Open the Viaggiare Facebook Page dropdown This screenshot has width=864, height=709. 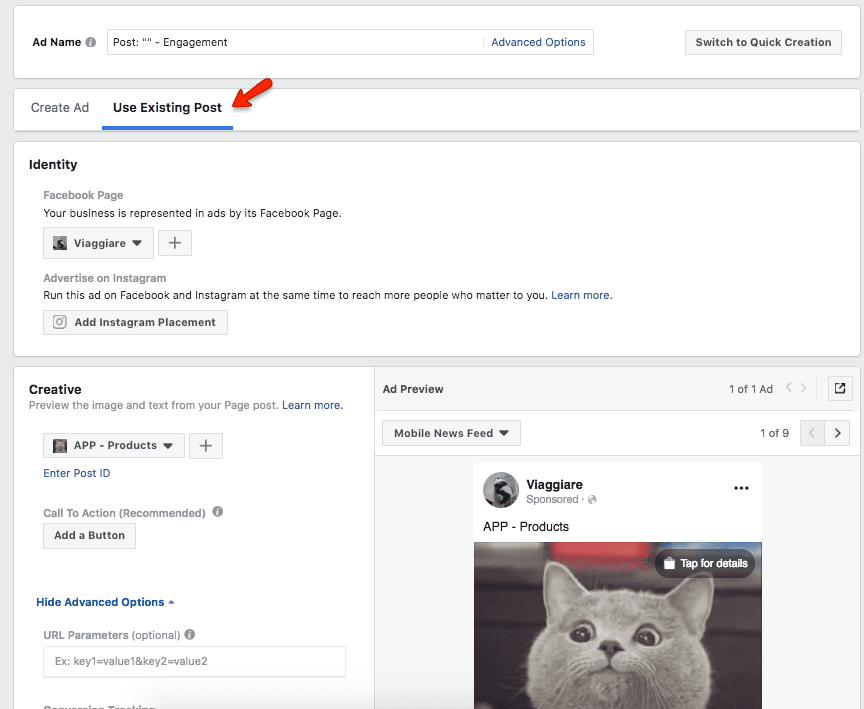(98, 243)
